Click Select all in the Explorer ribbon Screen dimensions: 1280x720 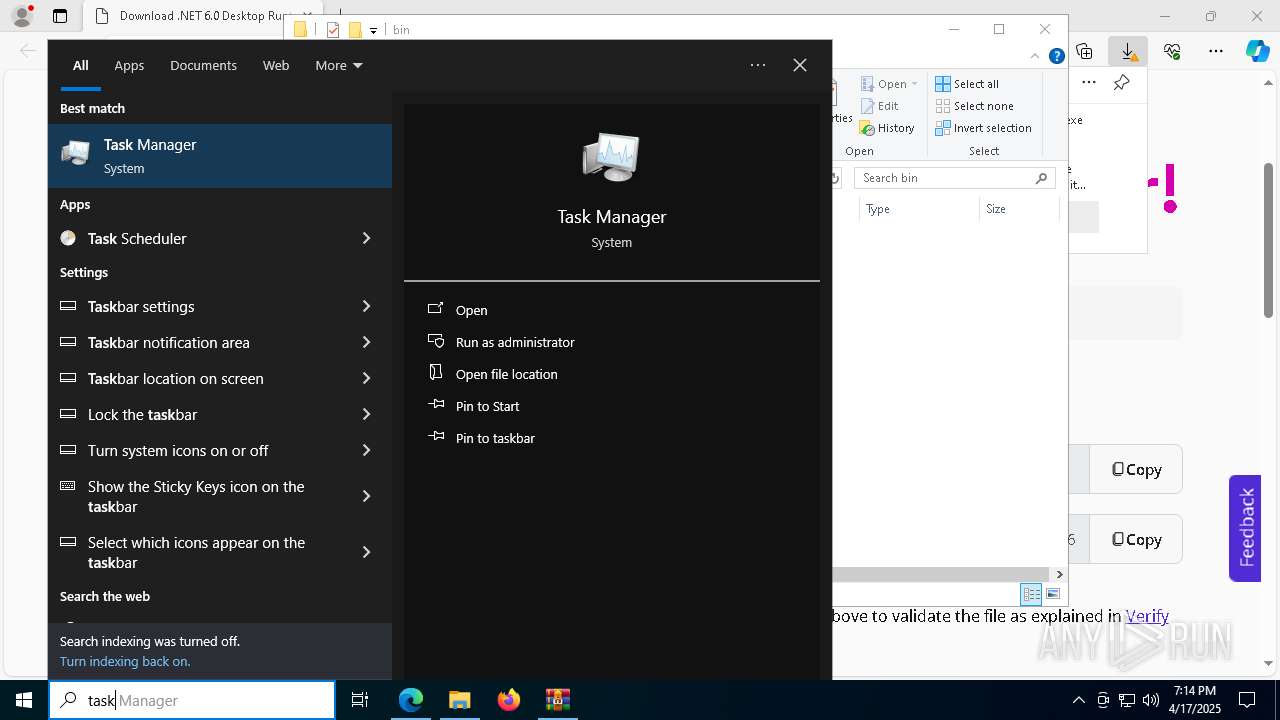point(967,84)
